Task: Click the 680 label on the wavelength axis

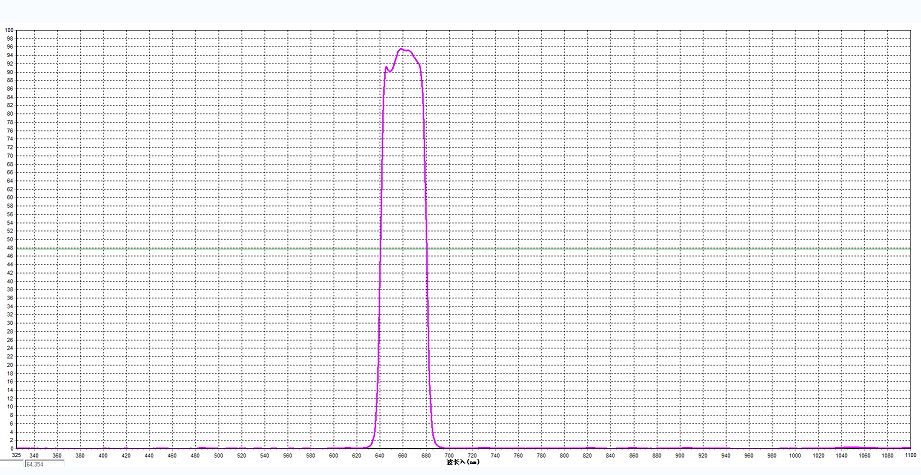Action: coord(425,456)
